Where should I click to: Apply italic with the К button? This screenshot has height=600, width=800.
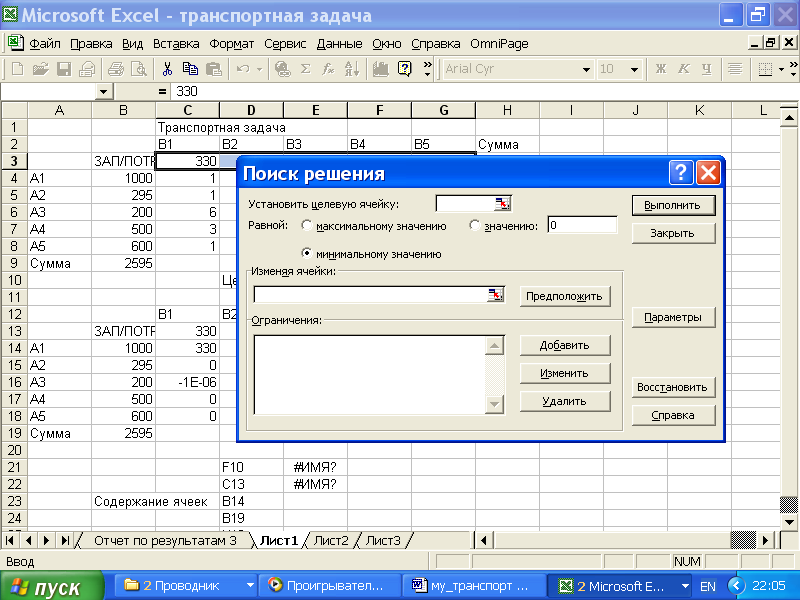click(x=684, y=68)
